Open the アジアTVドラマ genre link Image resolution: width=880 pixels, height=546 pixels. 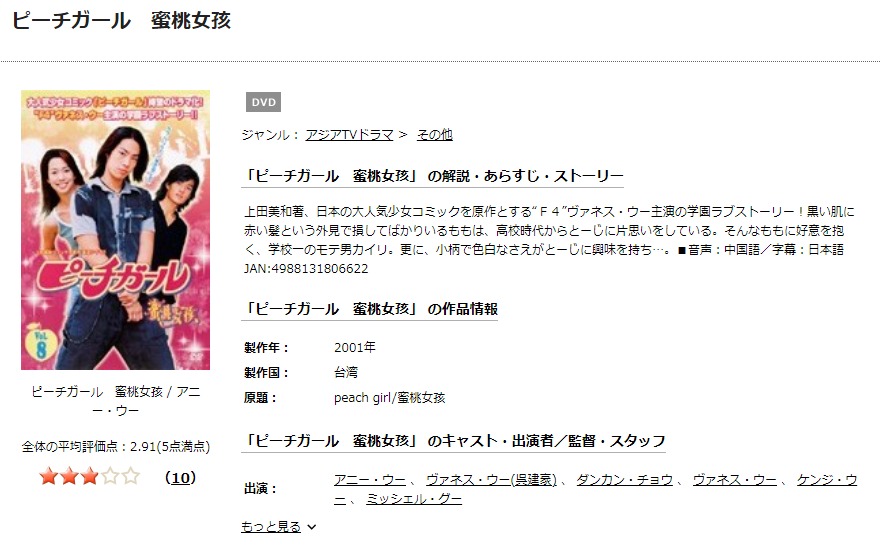[x=349, y=135]
